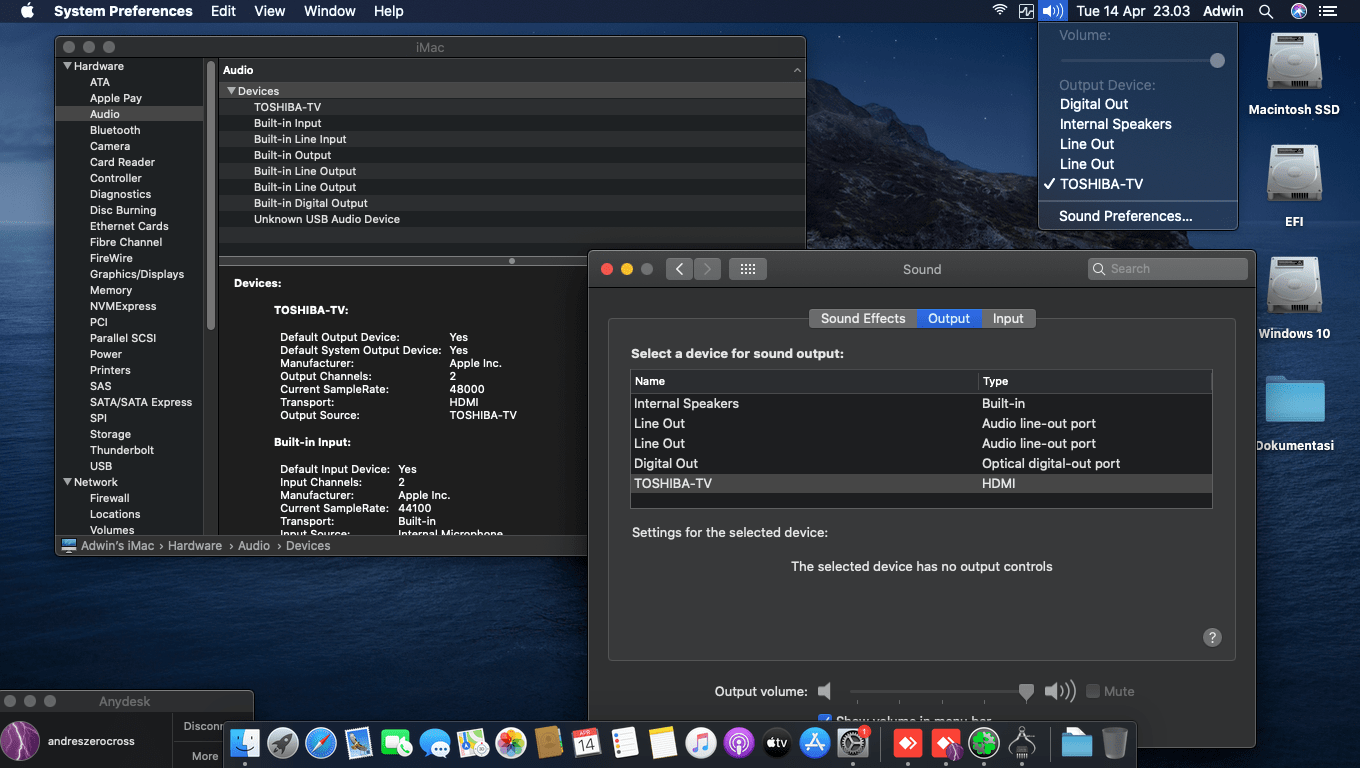
Task: Collapse the Devices disclosure triangle
Action: point(231,91)
